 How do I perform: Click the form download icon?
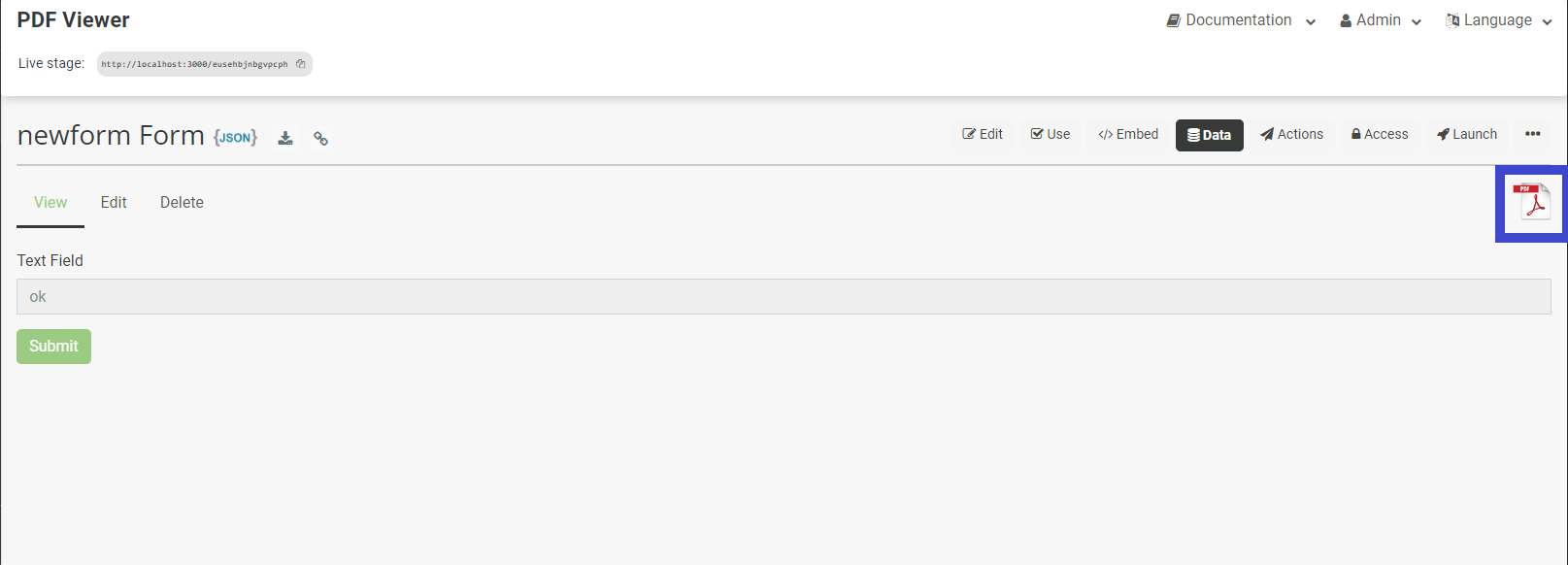click(x=285, y=138)
